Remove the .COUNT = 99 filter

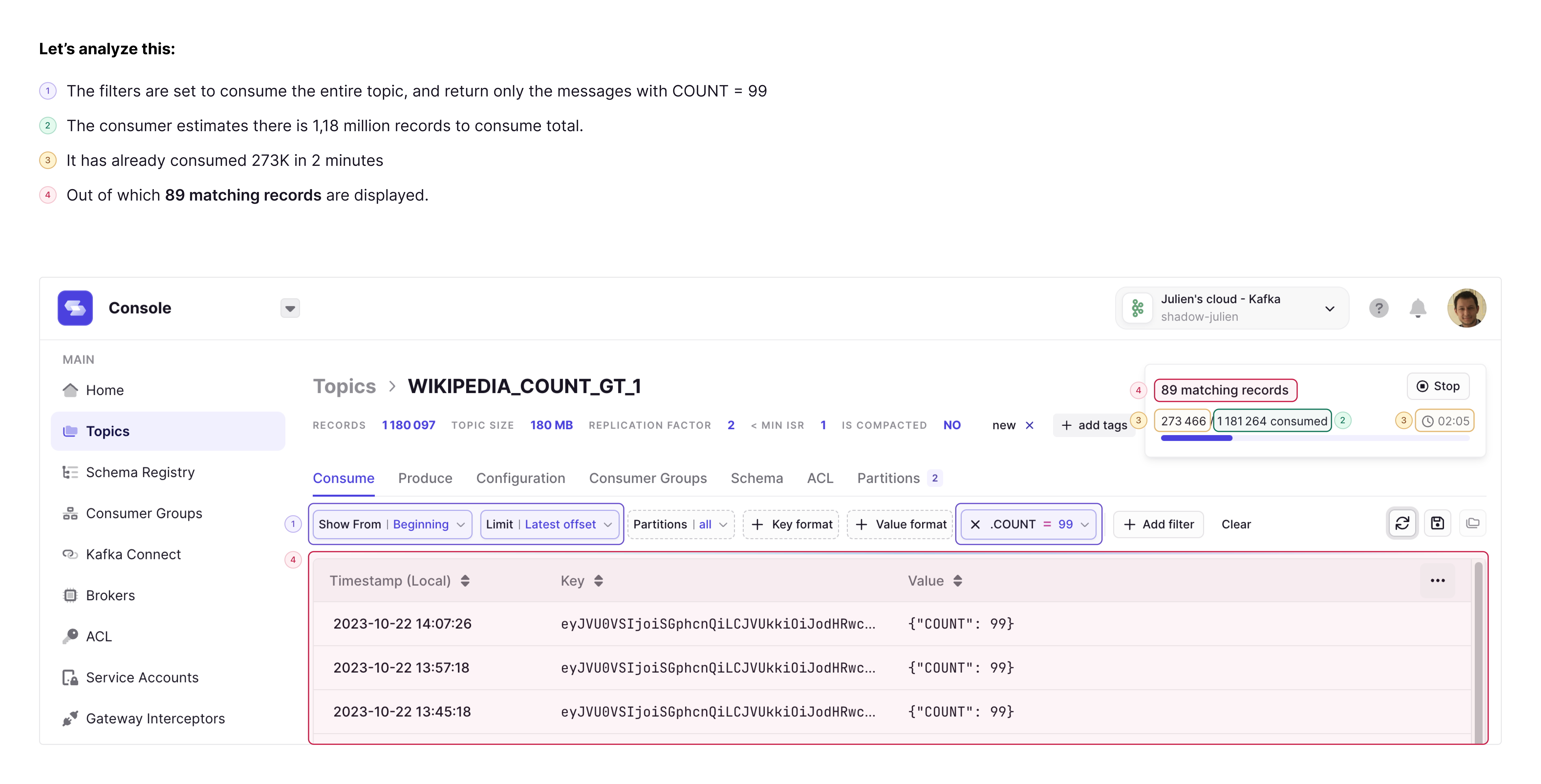975,525
